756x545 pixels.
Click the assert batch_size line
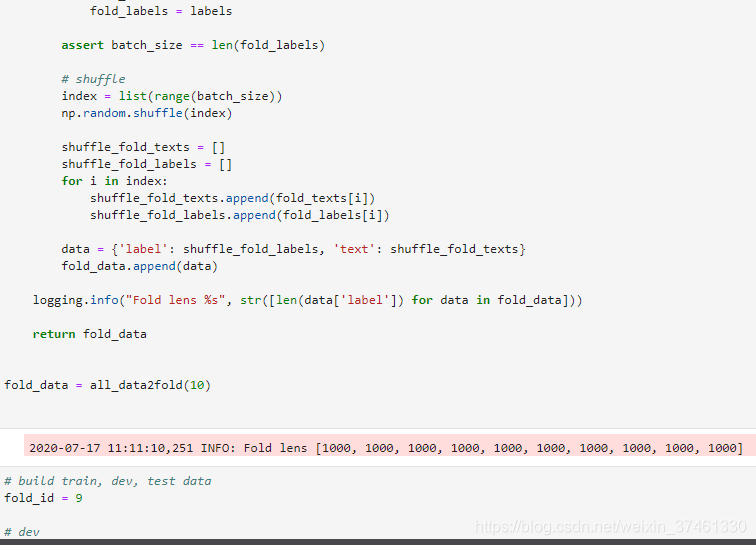[x=193, y=45]
